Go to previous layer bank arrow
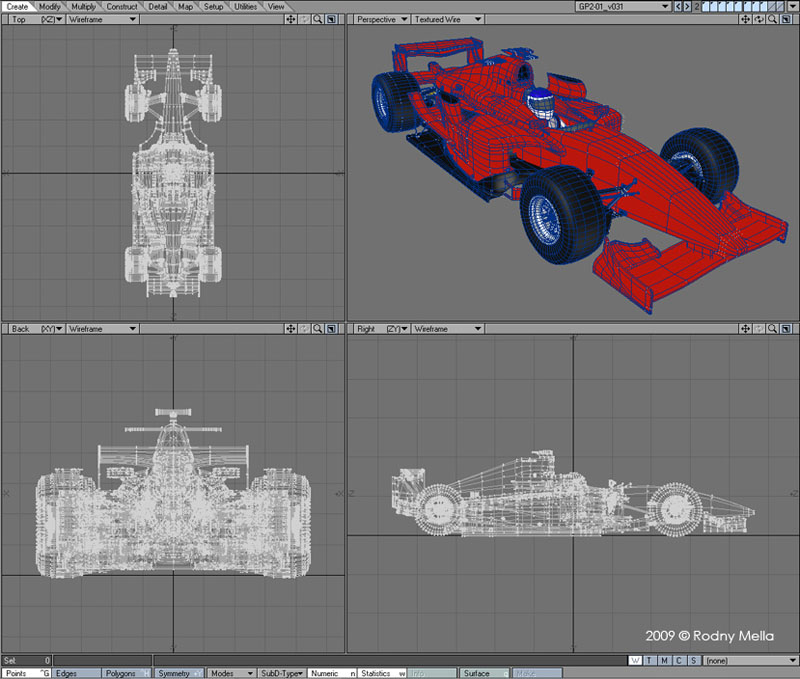 click(678, 6)
